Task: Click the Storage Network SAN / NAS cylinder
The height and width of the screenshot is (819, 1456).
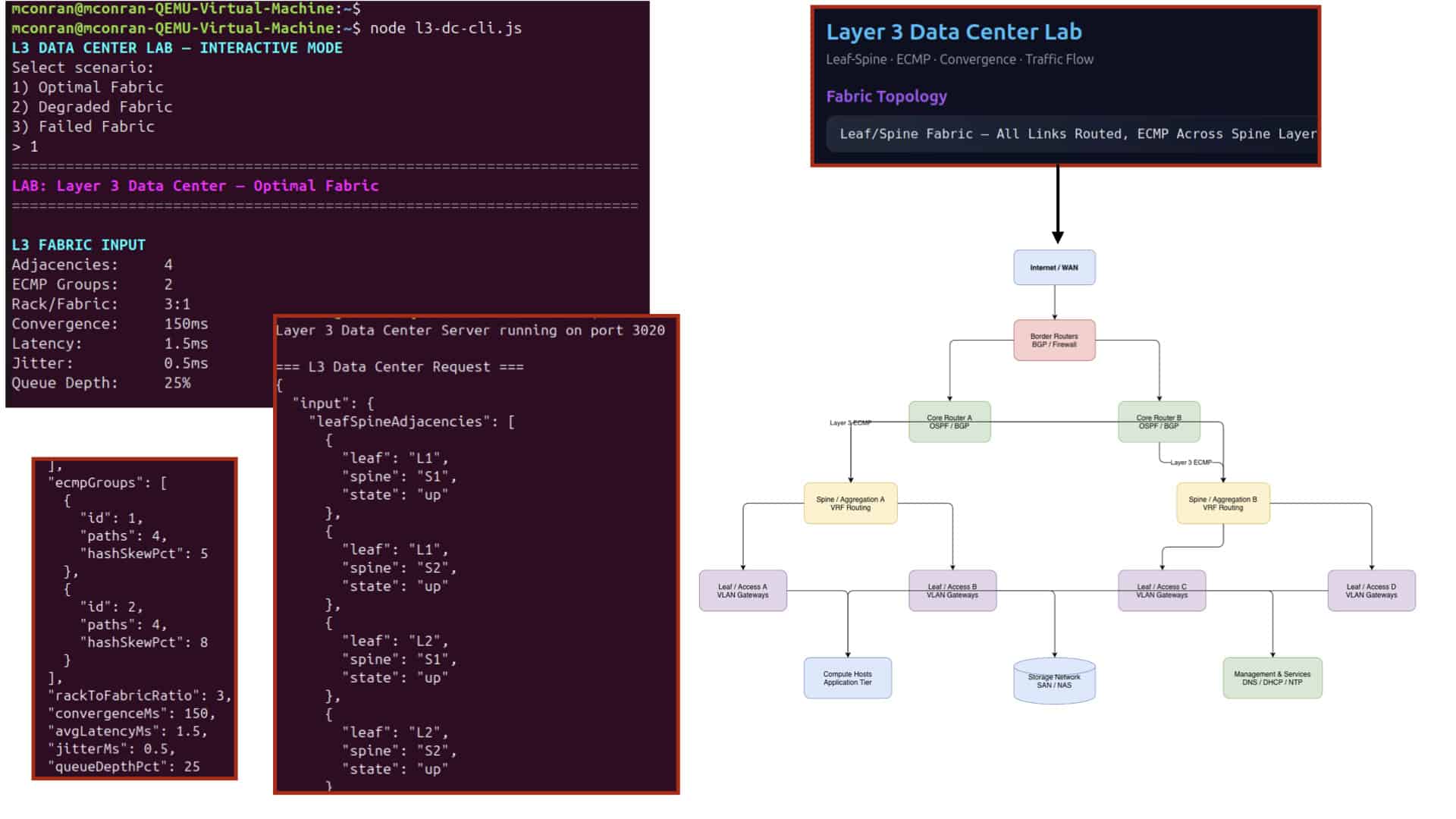Action: pyautogui.click(x=1054, y=680)
